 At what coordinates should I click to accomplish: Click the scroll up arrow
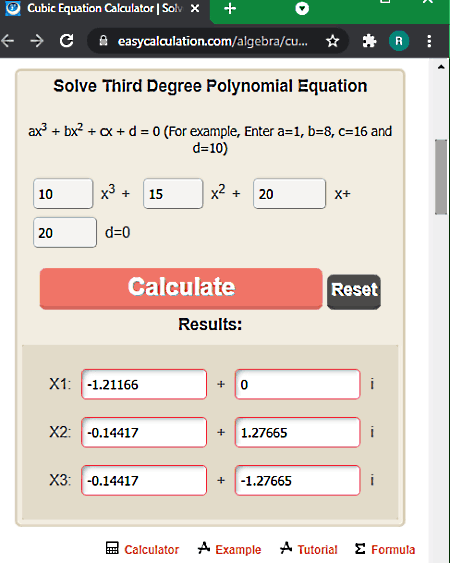click(x=441, y=67)
